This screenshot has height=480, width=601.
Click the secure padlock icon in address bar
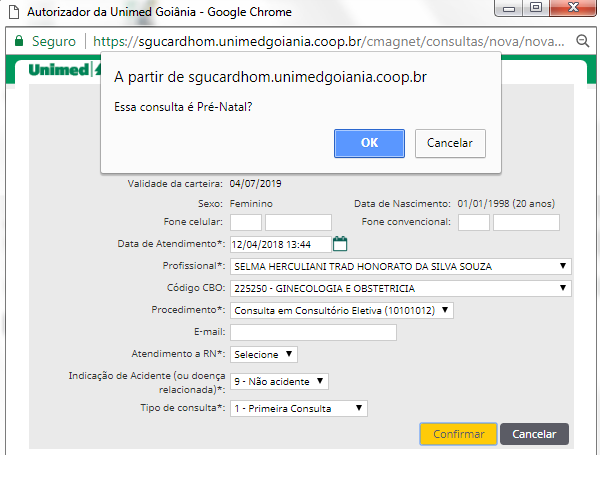click(x=18, y=42)
